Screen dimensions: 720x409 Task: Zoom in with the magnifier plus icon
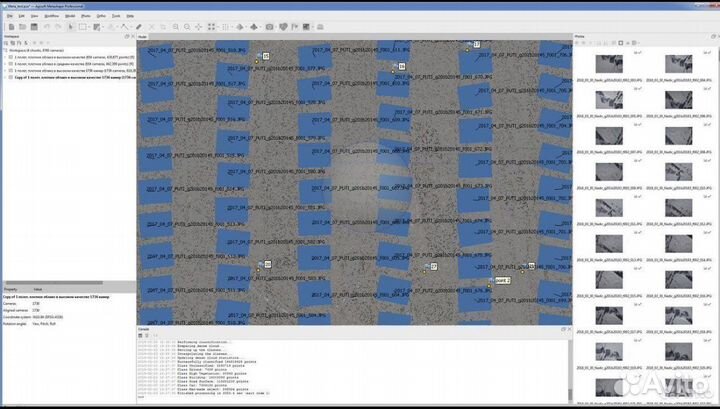point(175,27)
